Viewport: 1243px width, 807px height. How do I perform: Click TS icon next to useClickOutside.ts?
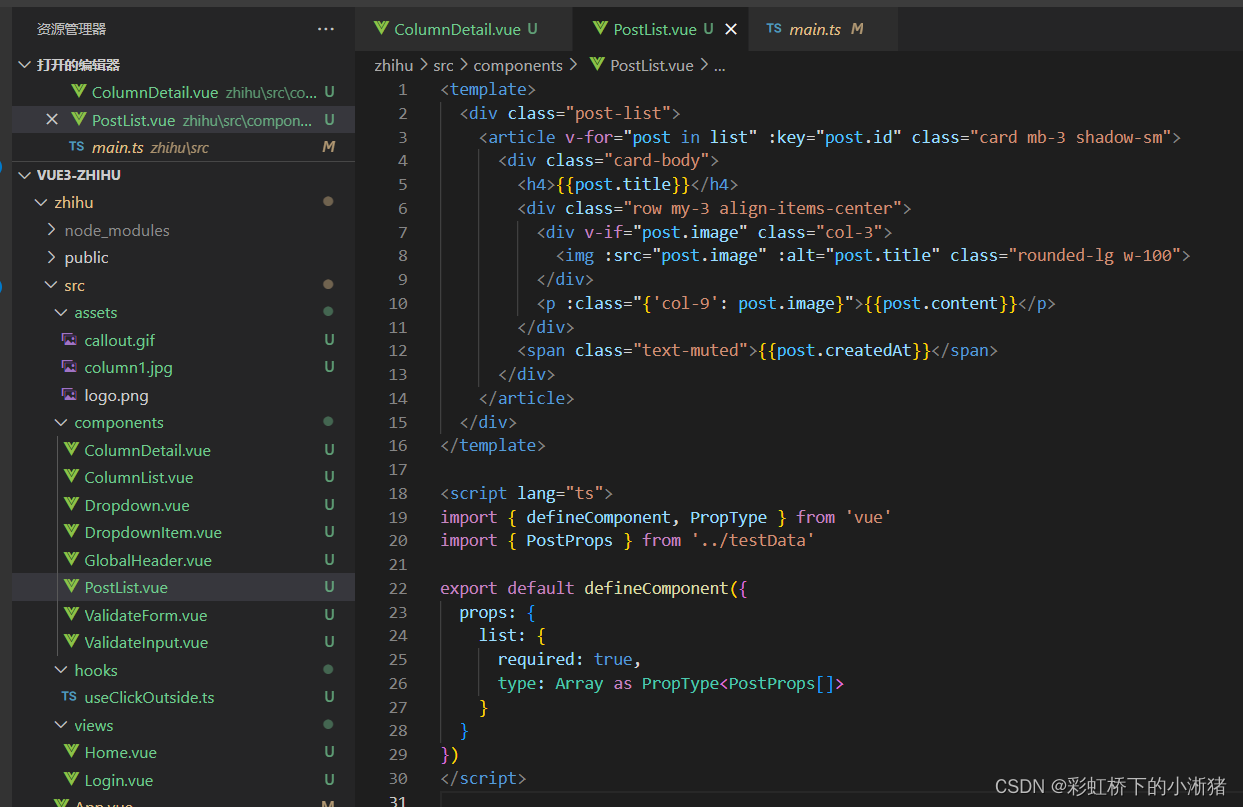69,697
